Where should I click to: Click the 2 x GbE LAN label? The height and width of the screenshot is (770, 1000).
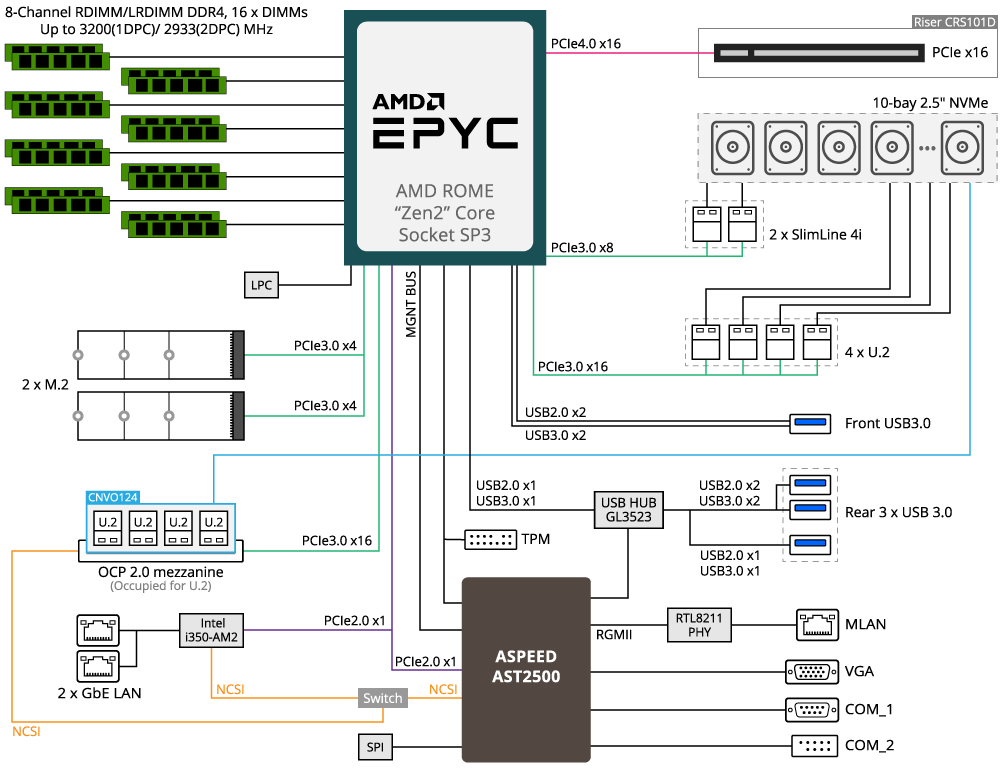(99, 693)
